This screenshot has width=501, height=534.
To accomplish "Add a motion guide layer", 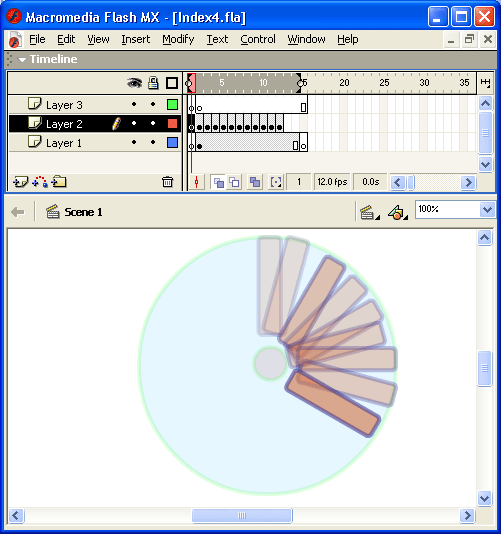I will point(40,182).
